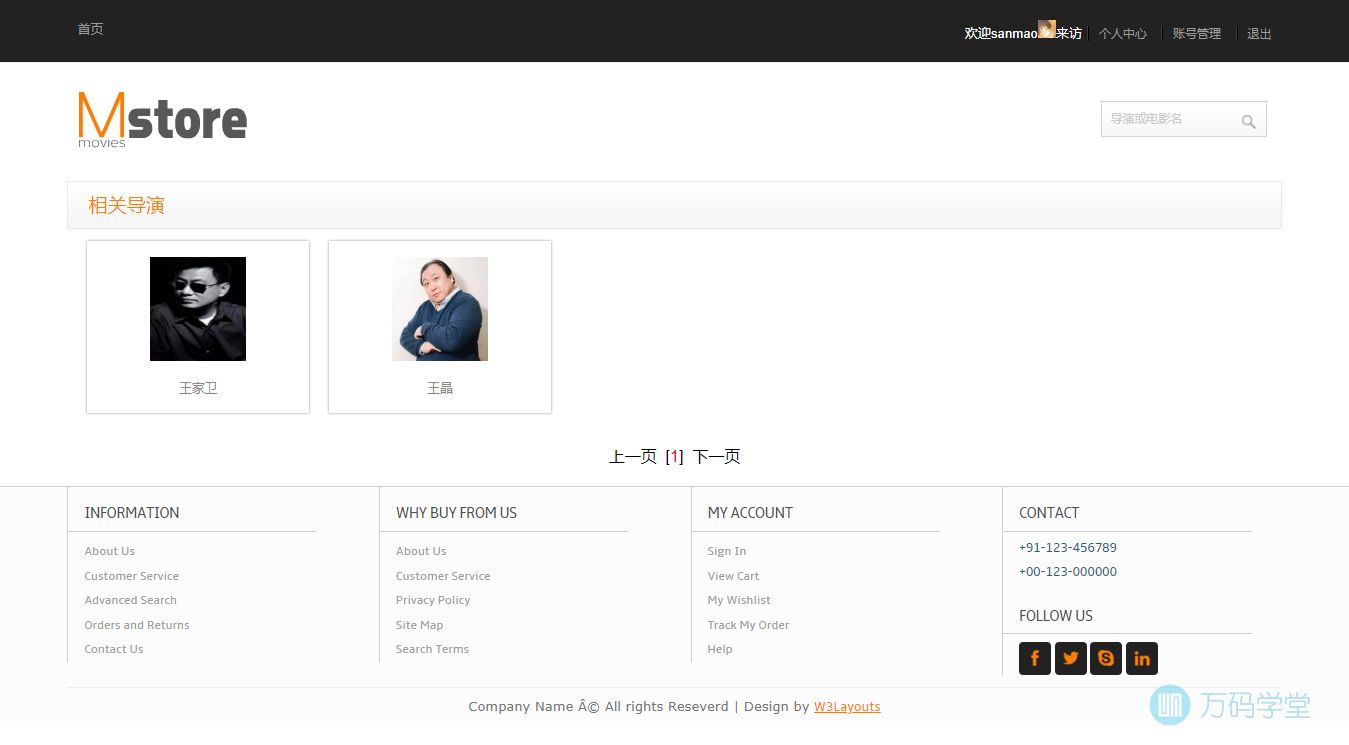Click the sanmao user avatar image

[x=1047, y=29]
